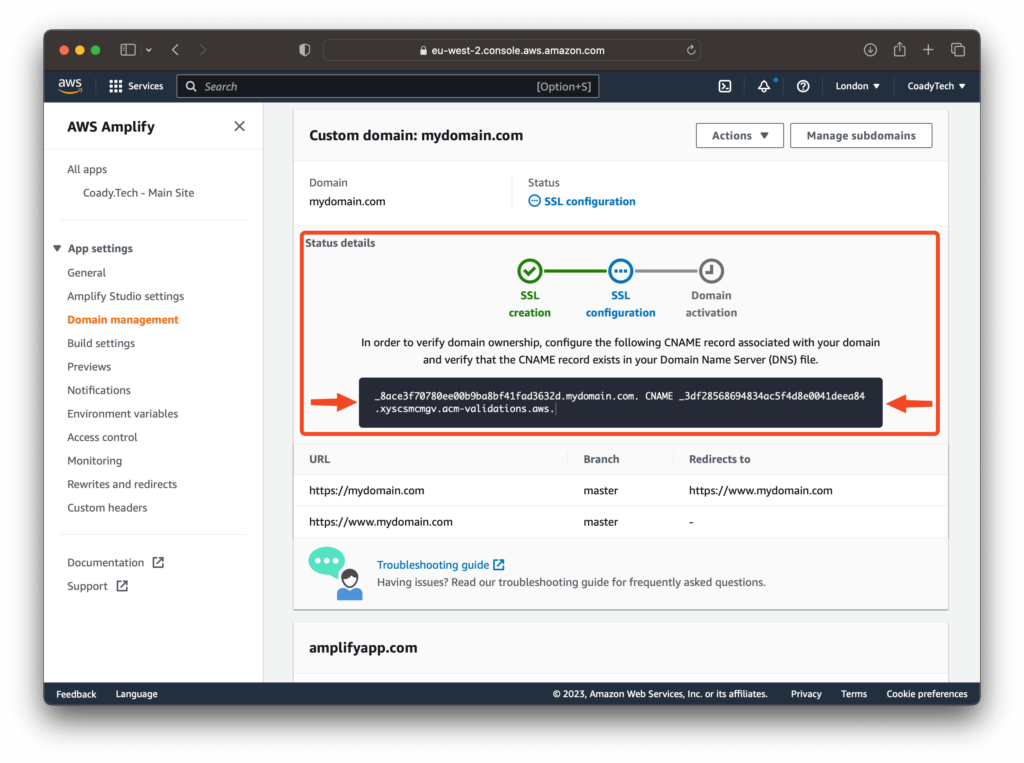
Task: Open the Actions dropdown
Action: (739, 135)
